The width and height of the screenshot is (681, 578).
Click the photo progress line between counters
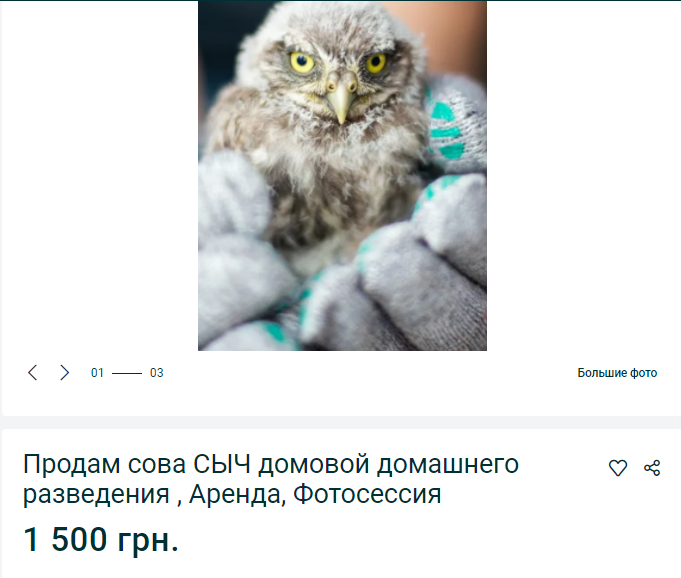pyautogui.click(x=127, y=373)
